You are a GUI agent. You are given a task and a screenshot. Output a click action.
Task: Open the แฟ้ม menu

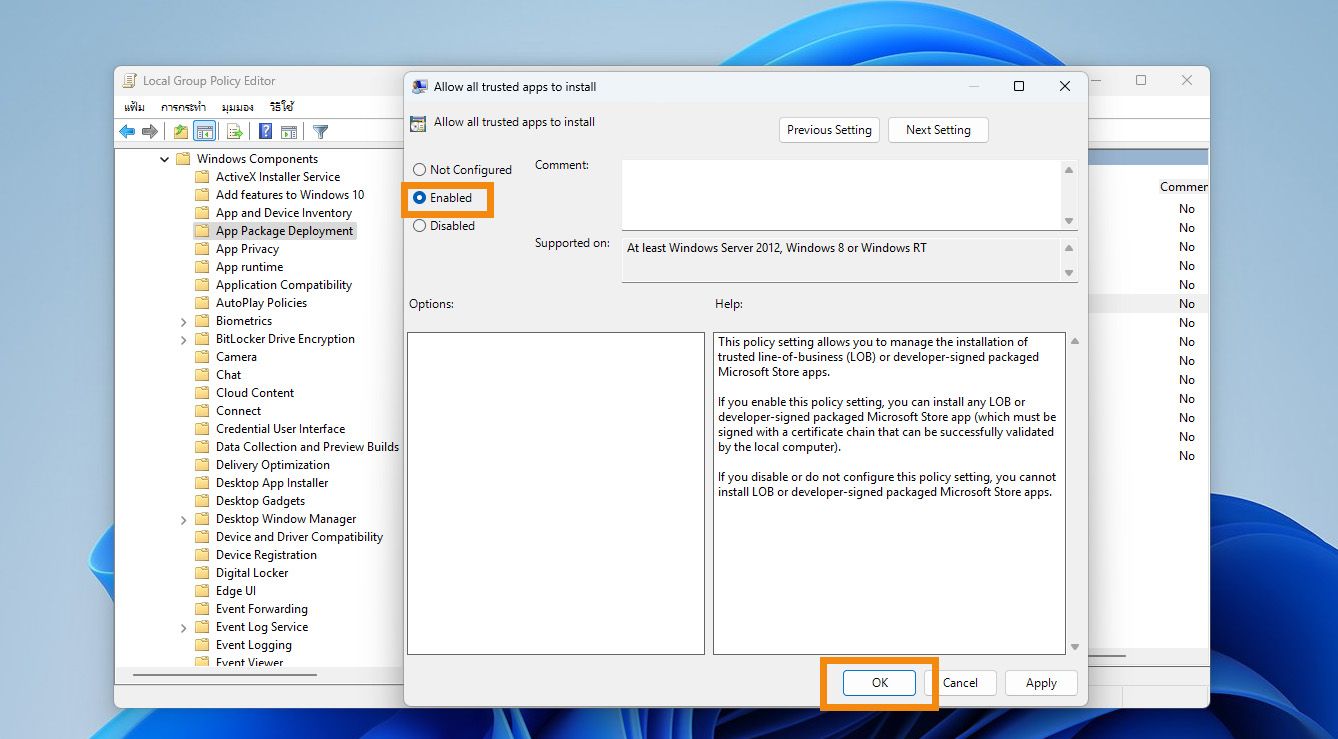[x=134, y=106]
